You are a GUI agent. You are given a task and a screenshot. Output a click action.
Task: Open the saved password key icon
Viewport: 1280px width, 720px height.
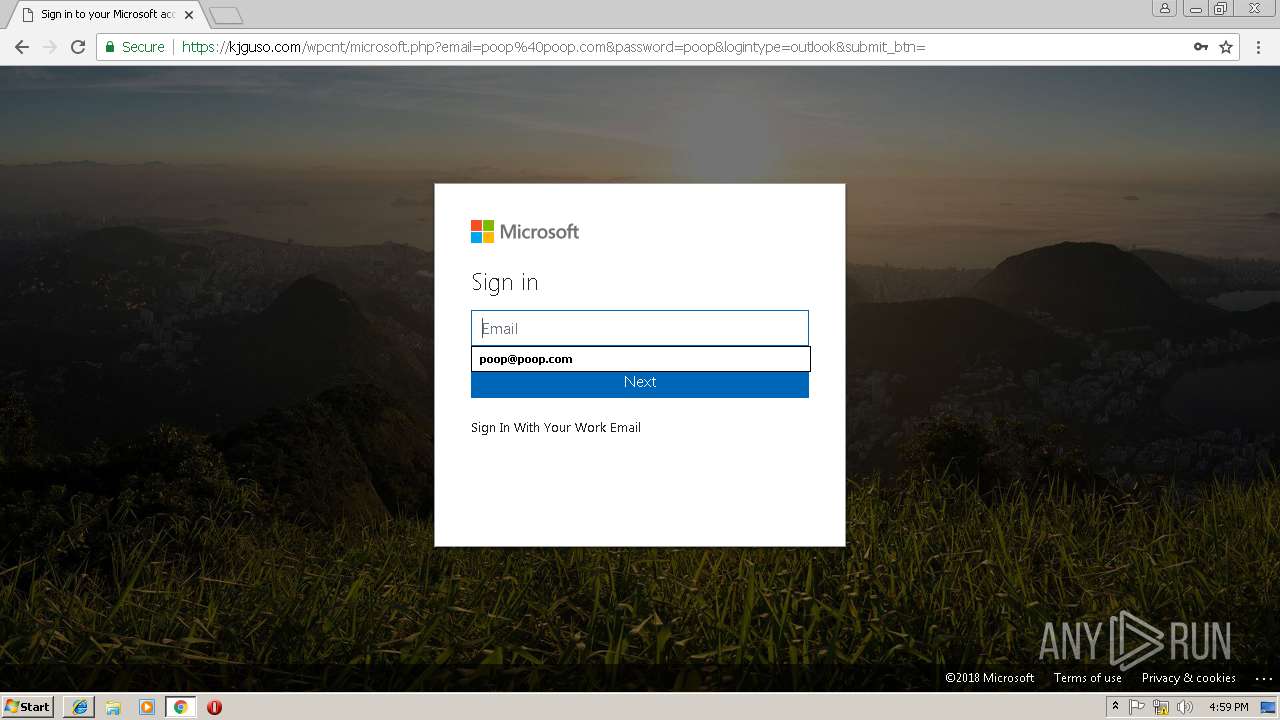pyautogui.click(x=1201, y=47)
